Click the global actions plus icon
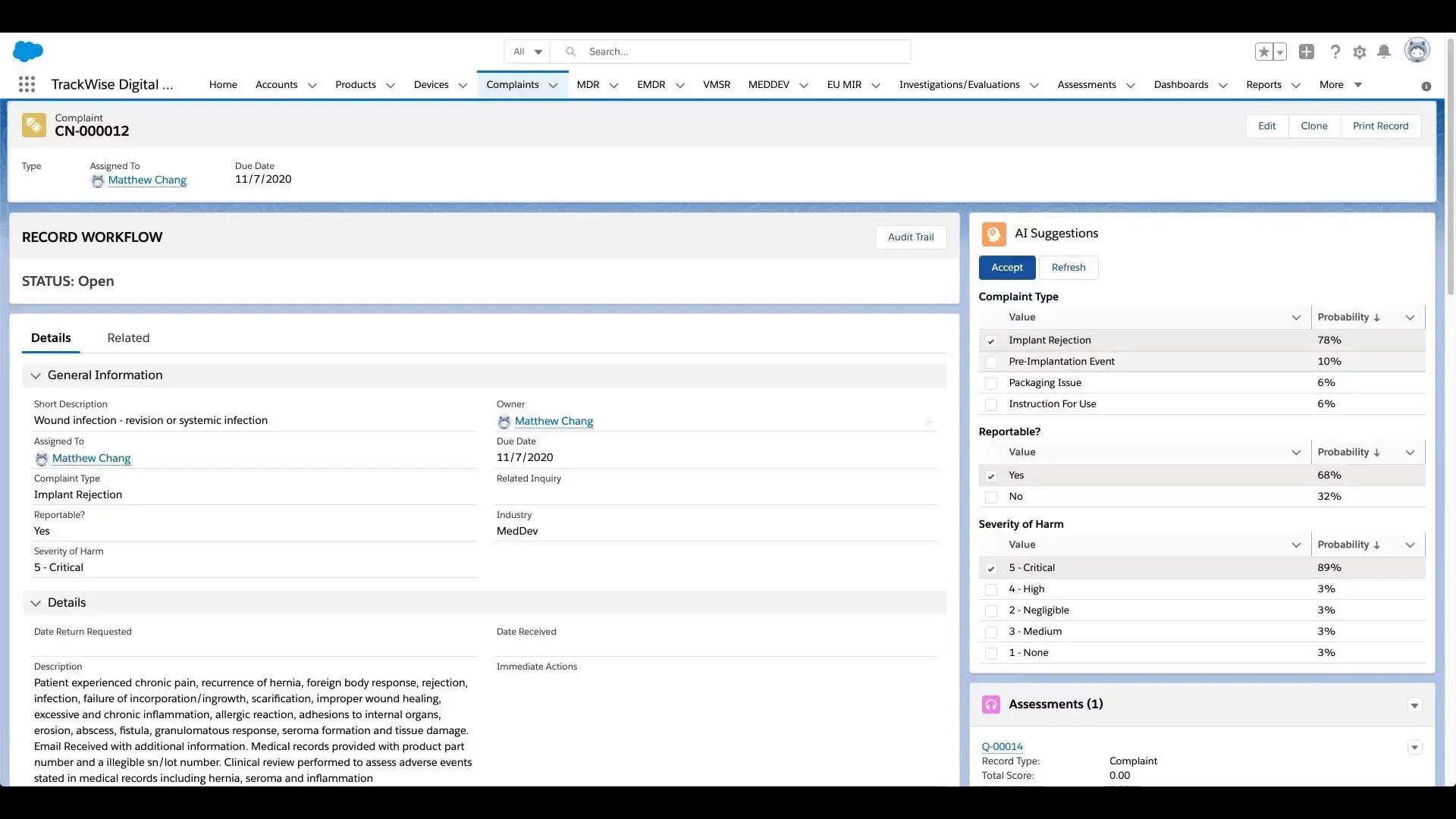Screen dimensions: 1456x819 [1306, 52]
